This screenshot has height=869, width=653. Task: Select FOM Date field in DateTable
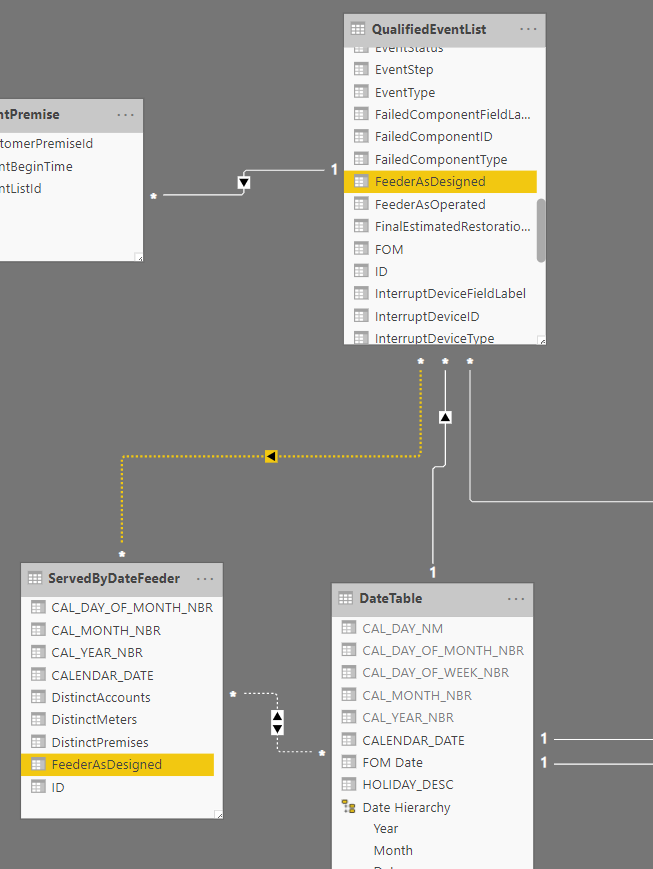point(392,763)
